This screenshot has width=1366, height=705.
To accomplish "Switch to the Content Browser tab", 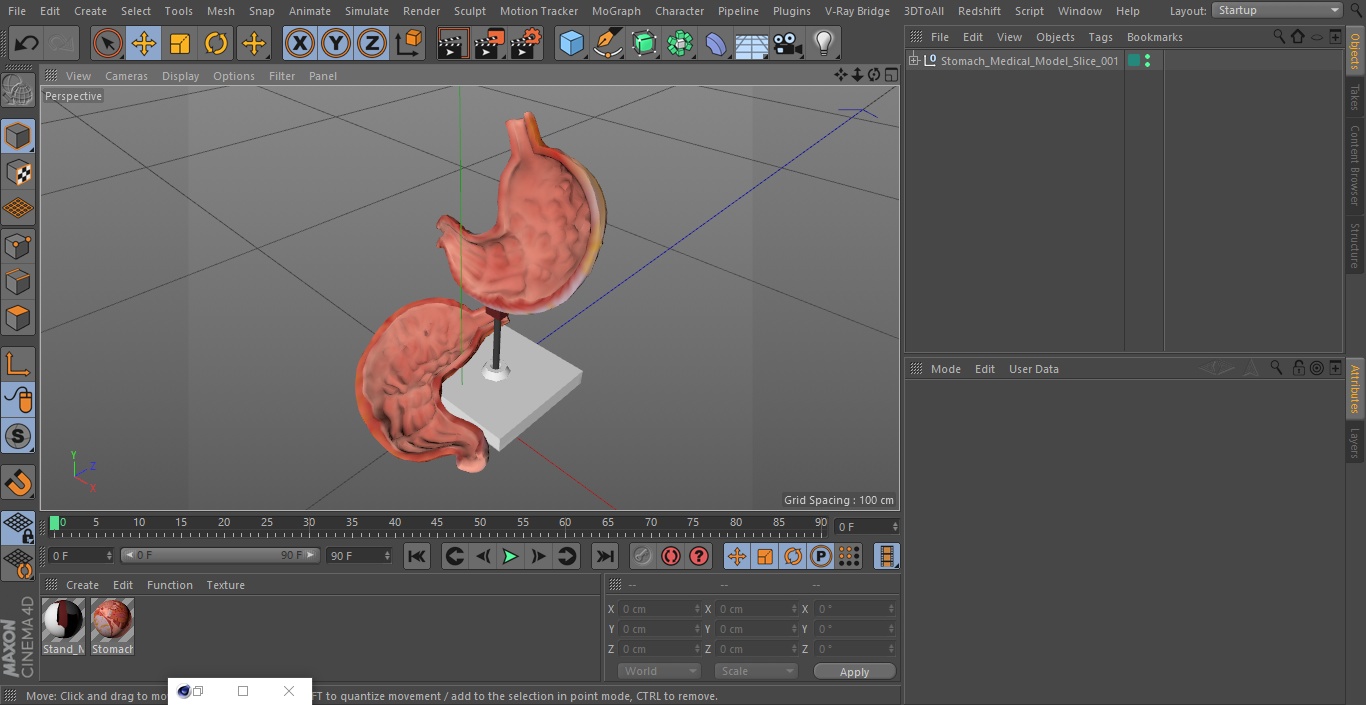I will (1355, 165).
